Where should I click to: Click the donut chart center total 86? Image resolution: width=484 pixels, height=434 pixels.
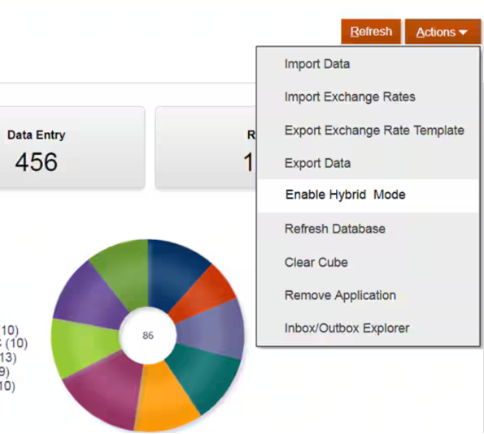(x=148, y=335)
